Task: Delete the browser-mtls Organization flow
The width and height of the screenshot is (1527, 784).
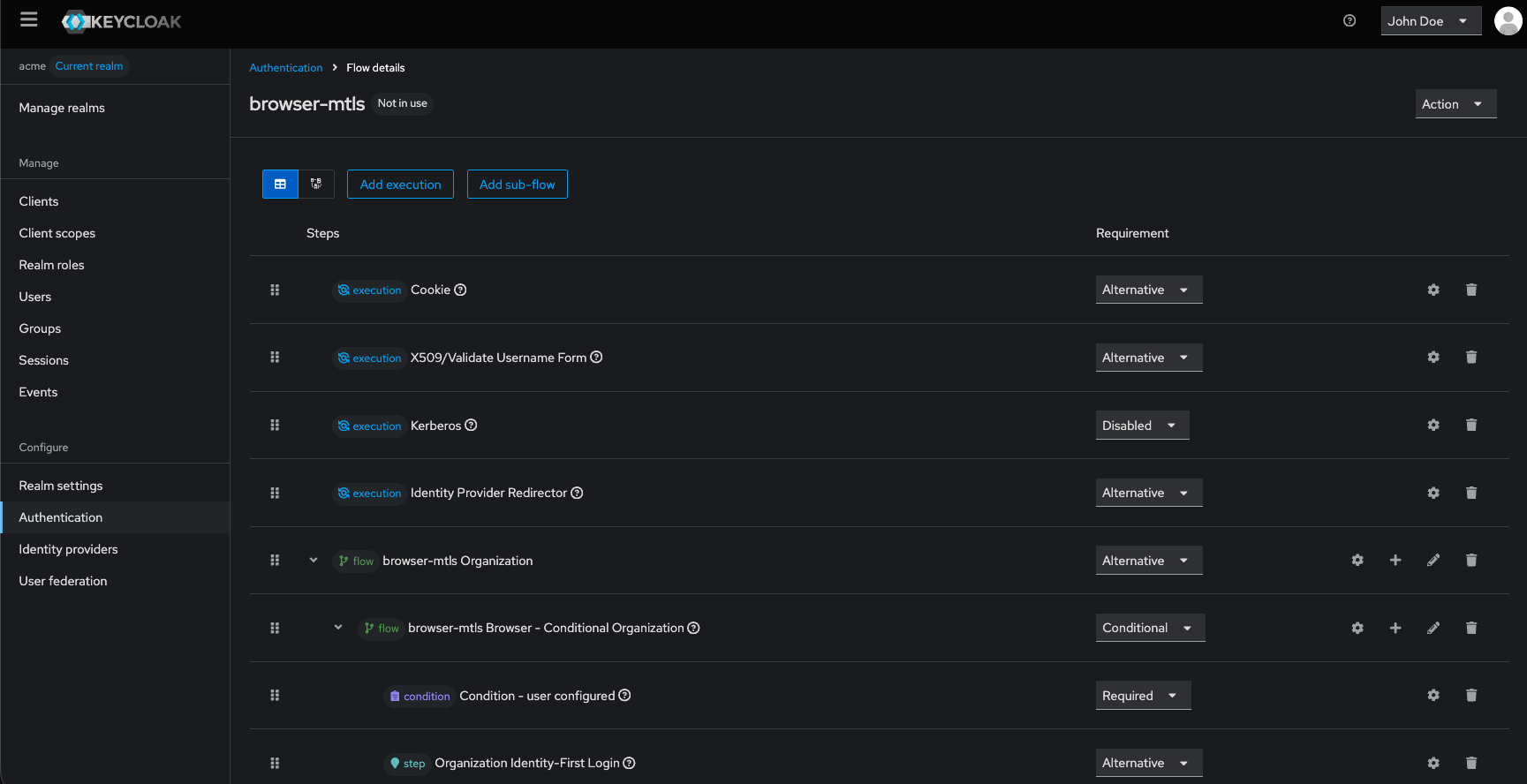Action: (1471, 560)
